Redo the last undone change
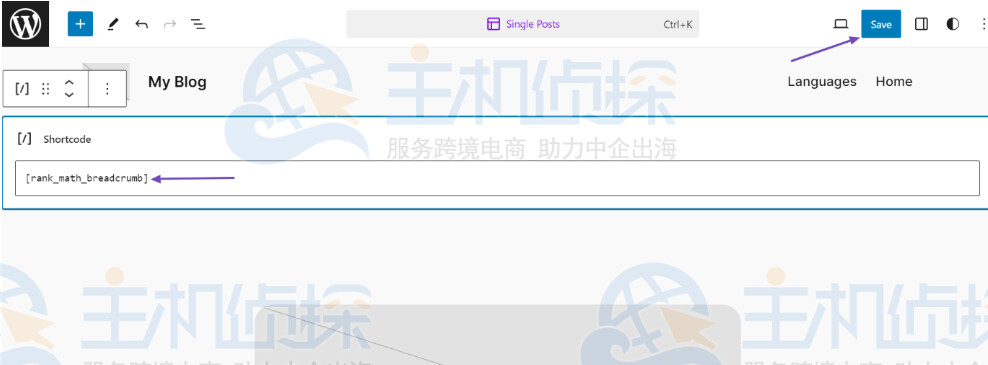The width and height of the screenshot is (988, 365). point(169,25)
